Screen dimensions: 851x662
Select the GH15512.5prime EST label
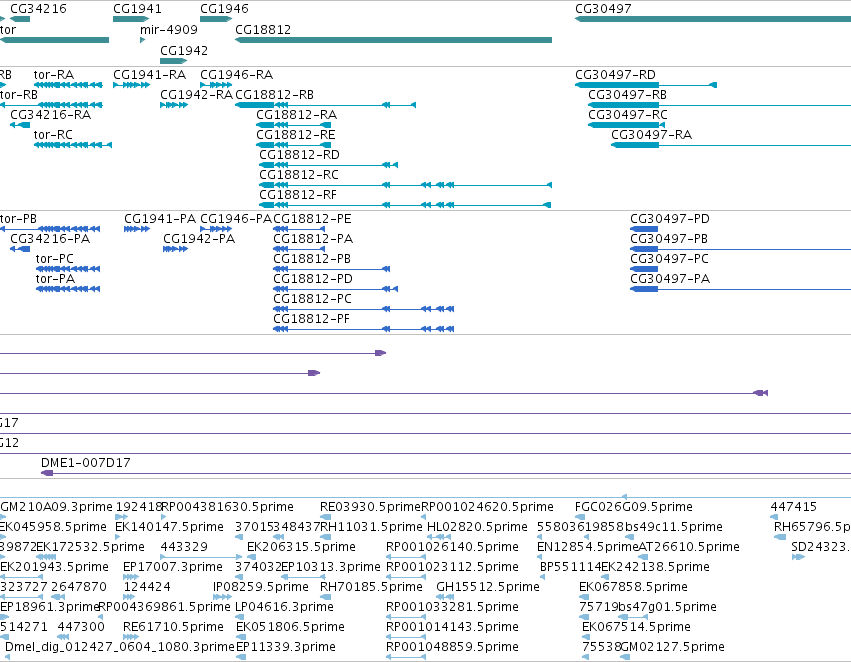click(x=488, y=587)
